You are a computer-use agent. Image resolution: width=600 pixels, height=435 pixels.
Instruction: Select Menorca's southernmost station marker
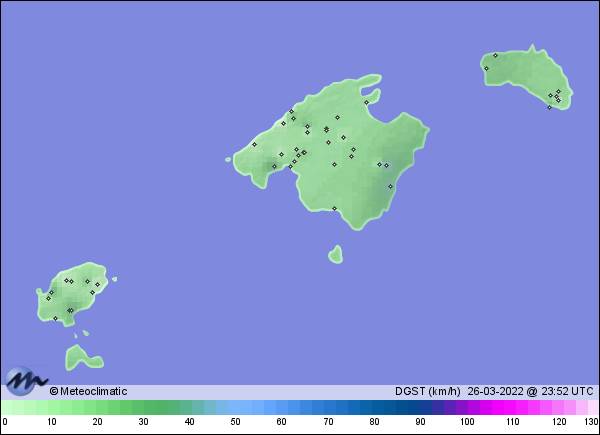click(549, 108)
